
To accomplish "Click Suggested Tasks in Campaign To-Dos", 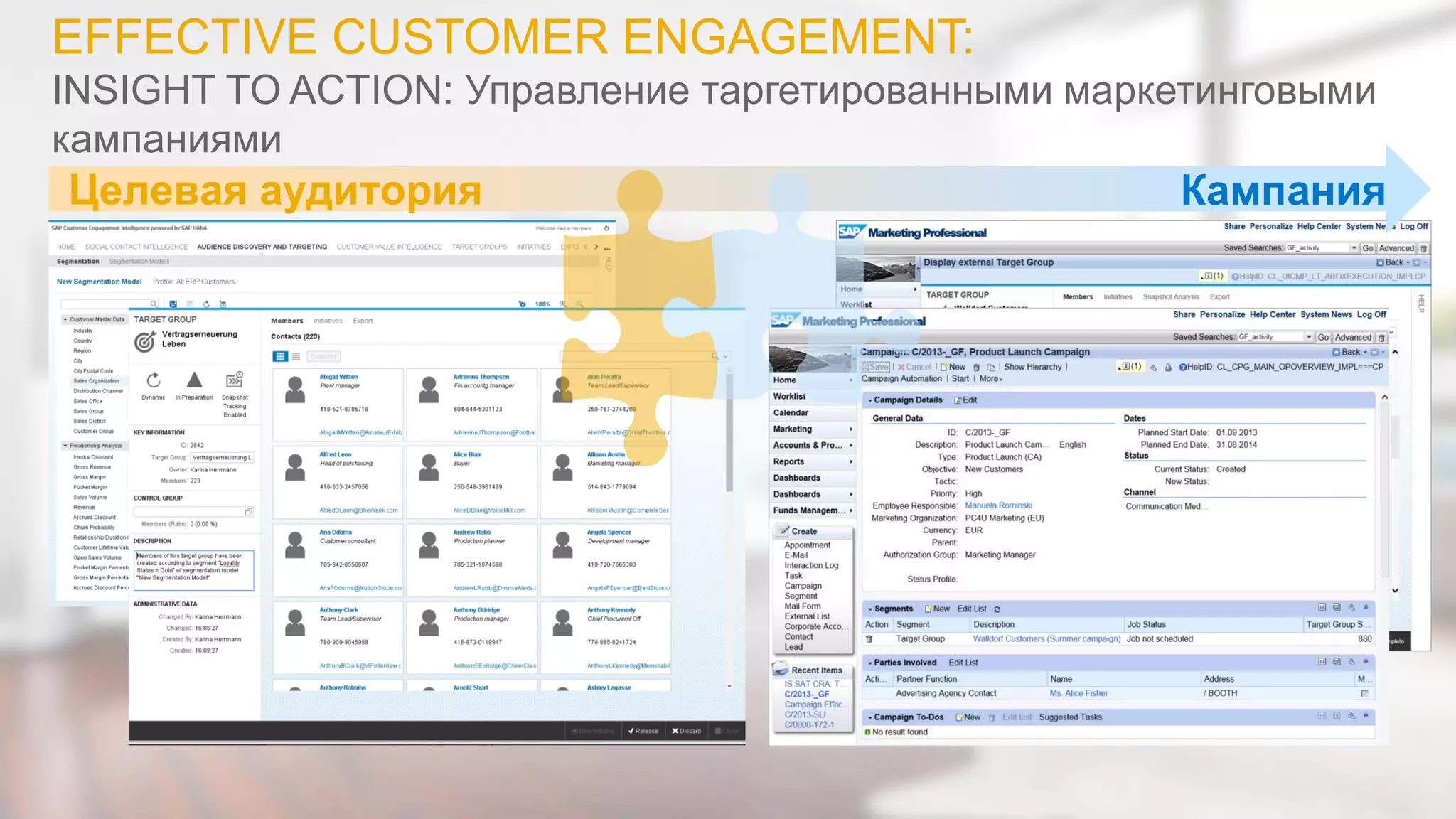I will (x=1071, y=717).
